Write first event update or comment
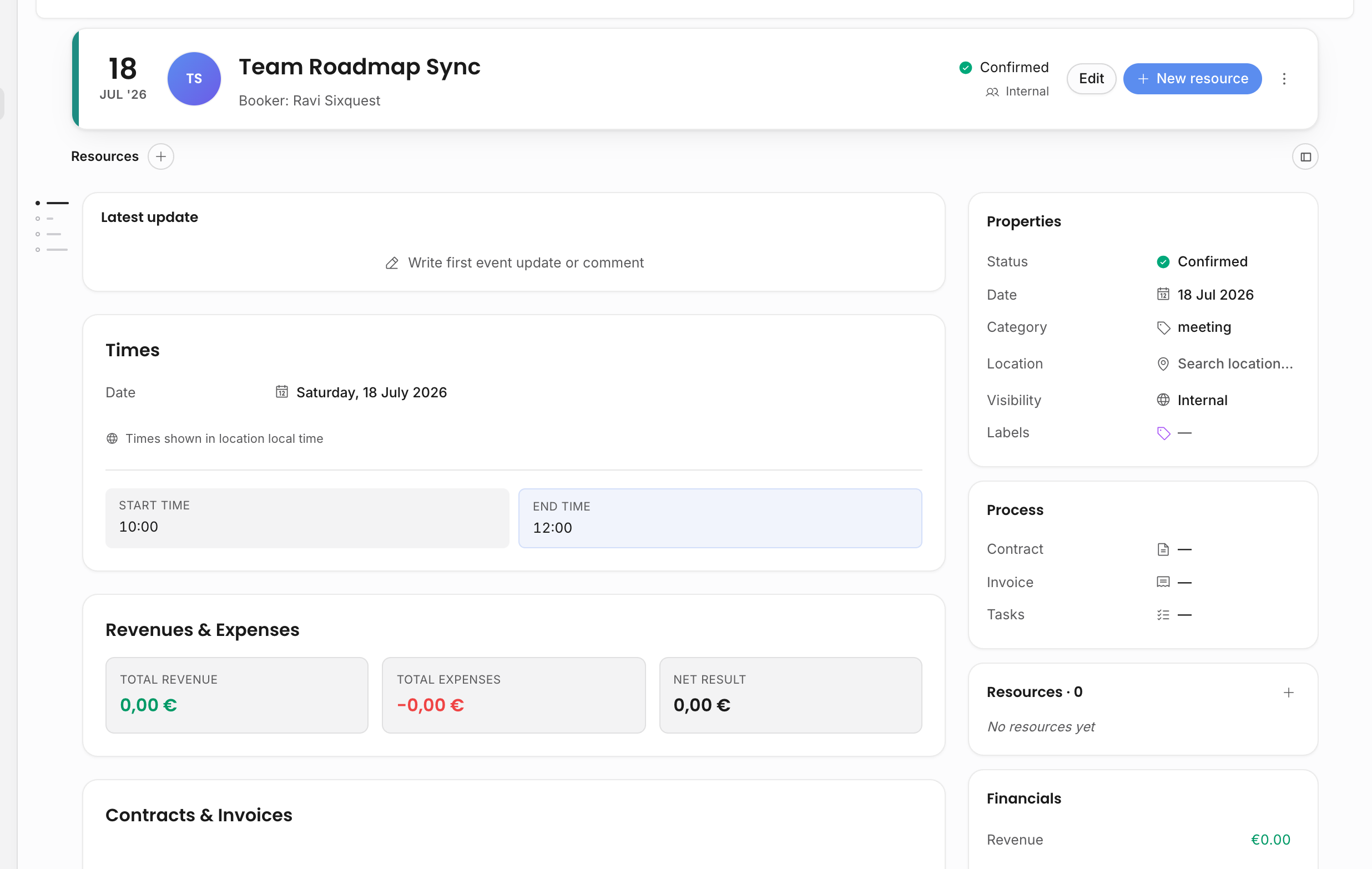The height and width of the screenshot is (869, 1372). click(x=514, y=262)
